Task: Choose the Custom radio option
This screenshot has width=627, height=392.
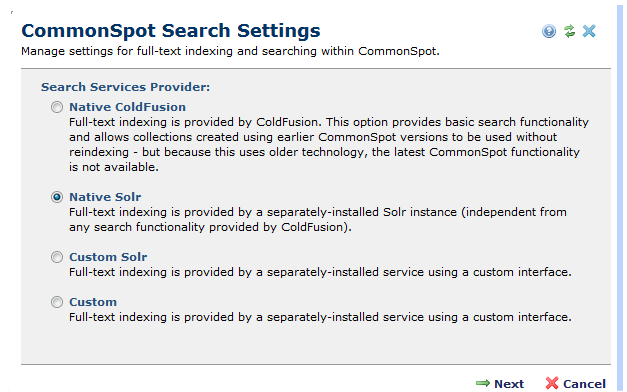Action: [x=57, y=302]
